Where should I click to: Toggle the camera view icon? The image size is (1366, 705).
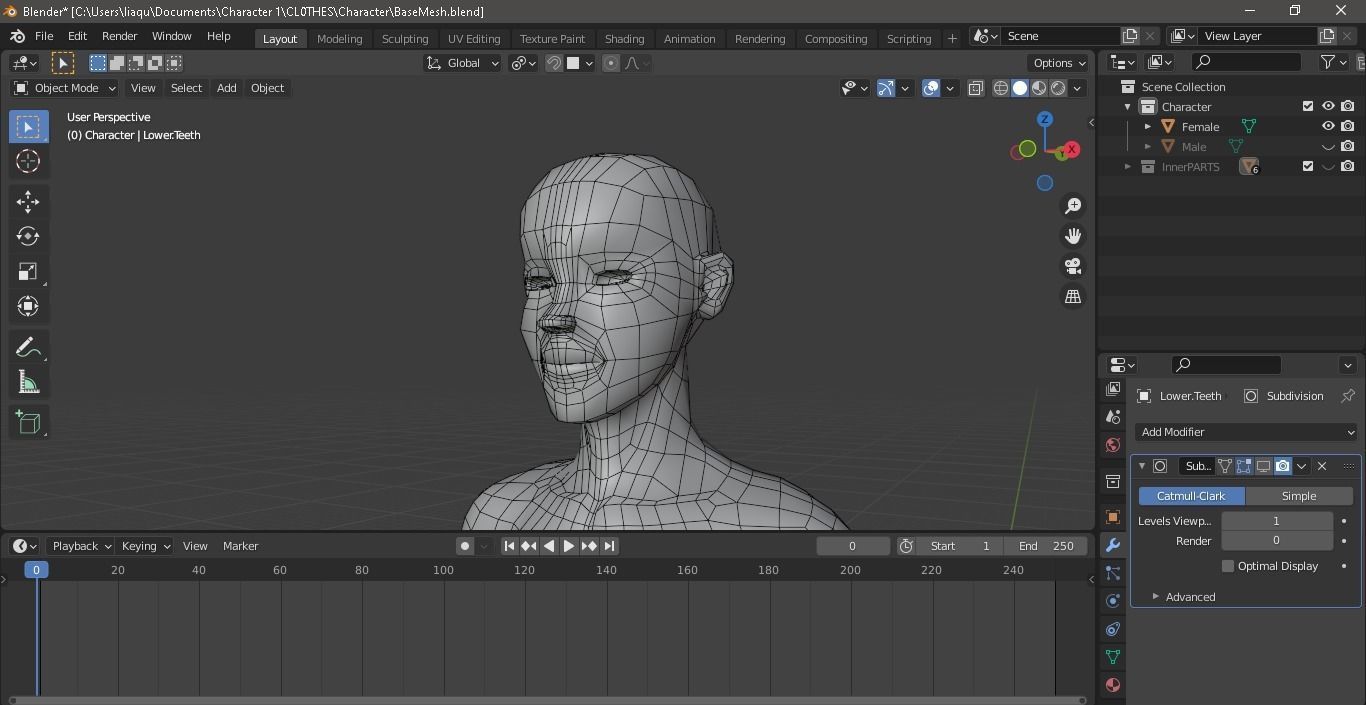(1073, 266)
